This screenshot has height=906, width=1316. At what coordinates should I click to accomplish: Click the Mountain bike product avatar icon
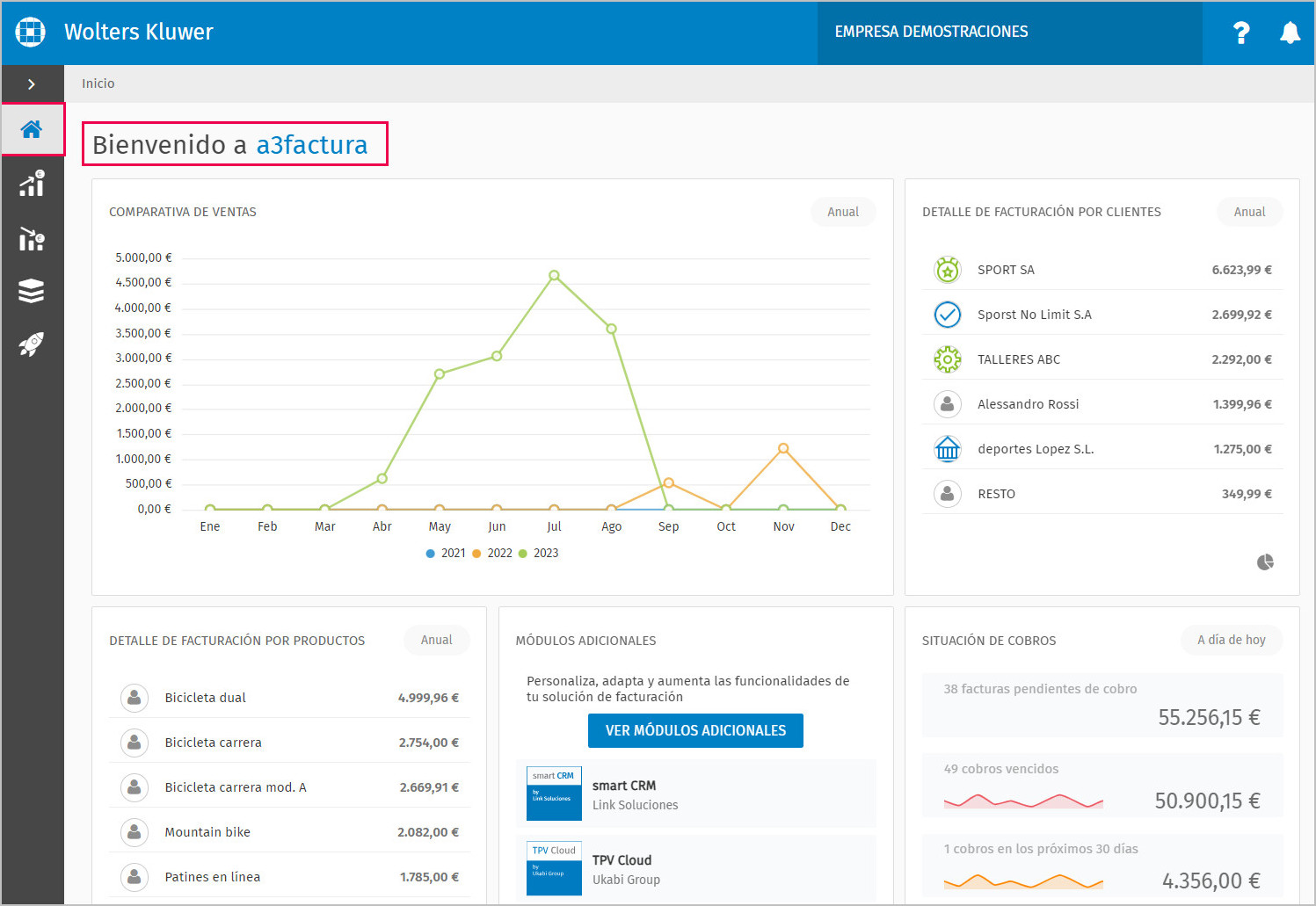click(x=134, y=832)
